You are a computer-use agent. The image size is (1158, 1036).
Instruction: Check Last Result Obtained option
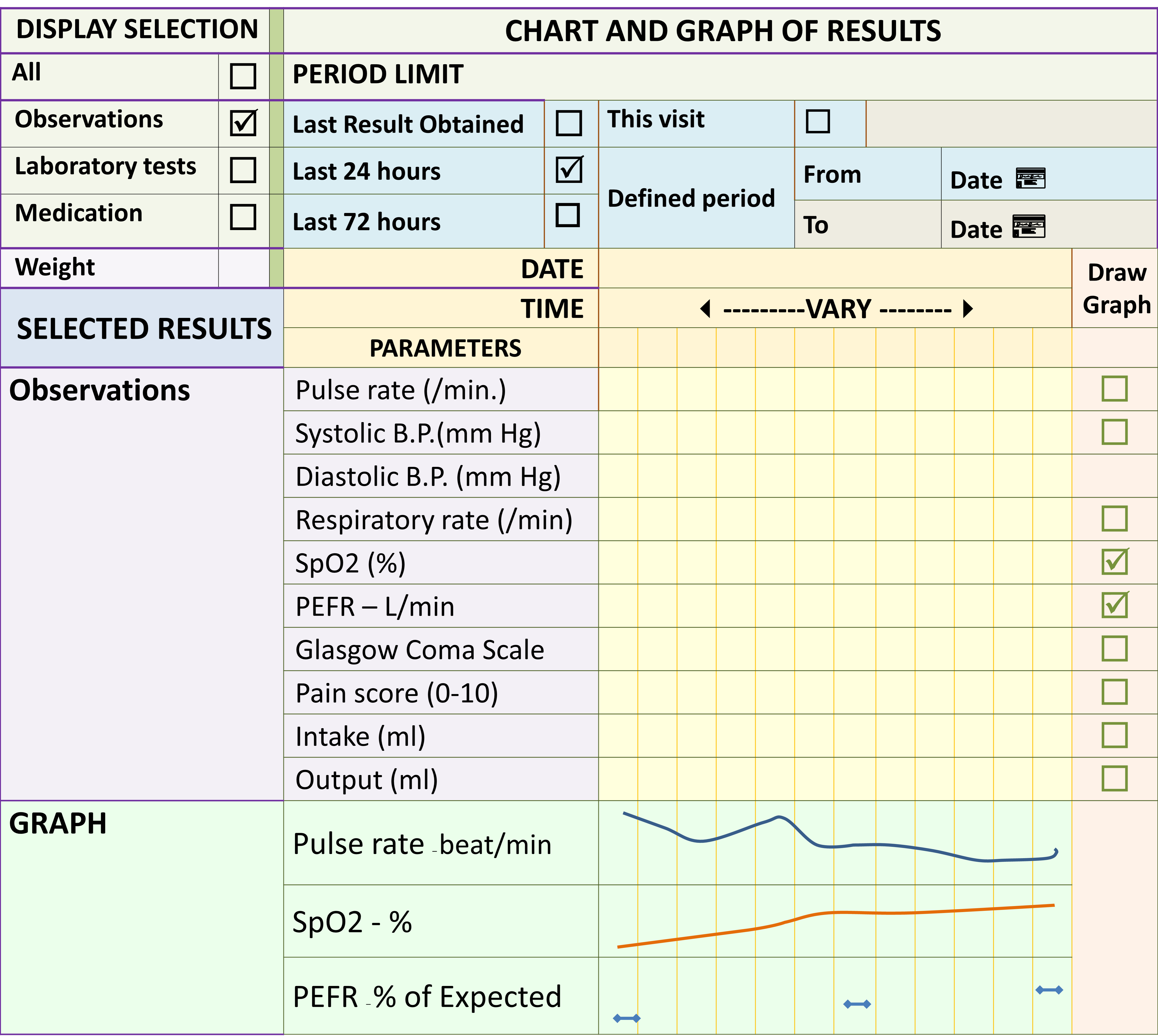click(569, 123)
